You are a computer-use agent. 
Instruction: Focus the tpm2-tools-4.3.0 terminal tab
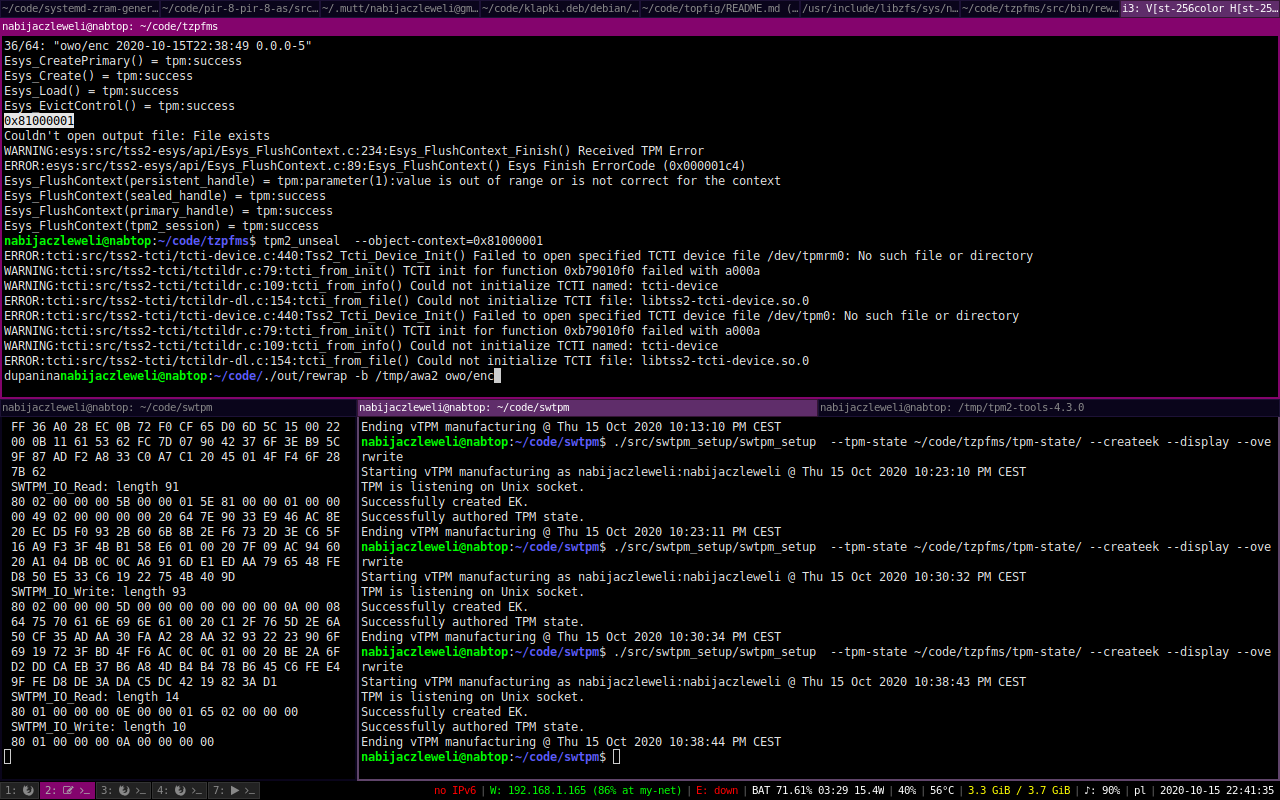(x=1048, y=407)
